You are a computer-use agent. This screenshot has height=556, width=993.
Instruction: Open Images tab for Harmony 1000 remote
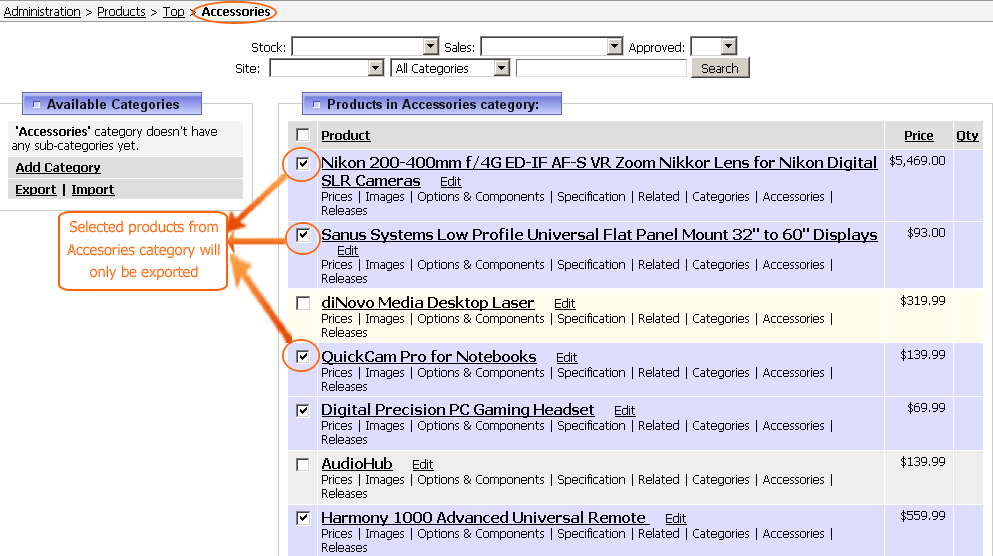tap(384, 533)
